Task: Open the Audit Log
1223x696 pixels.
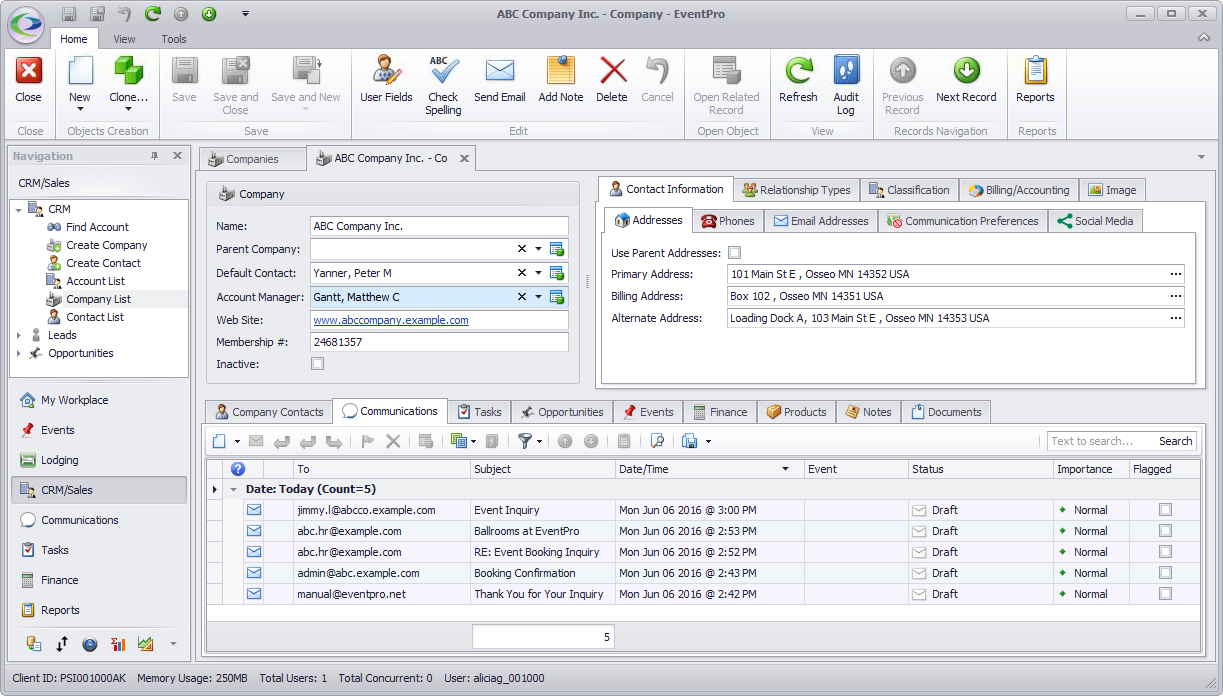Action: click(x=846, y=85)
